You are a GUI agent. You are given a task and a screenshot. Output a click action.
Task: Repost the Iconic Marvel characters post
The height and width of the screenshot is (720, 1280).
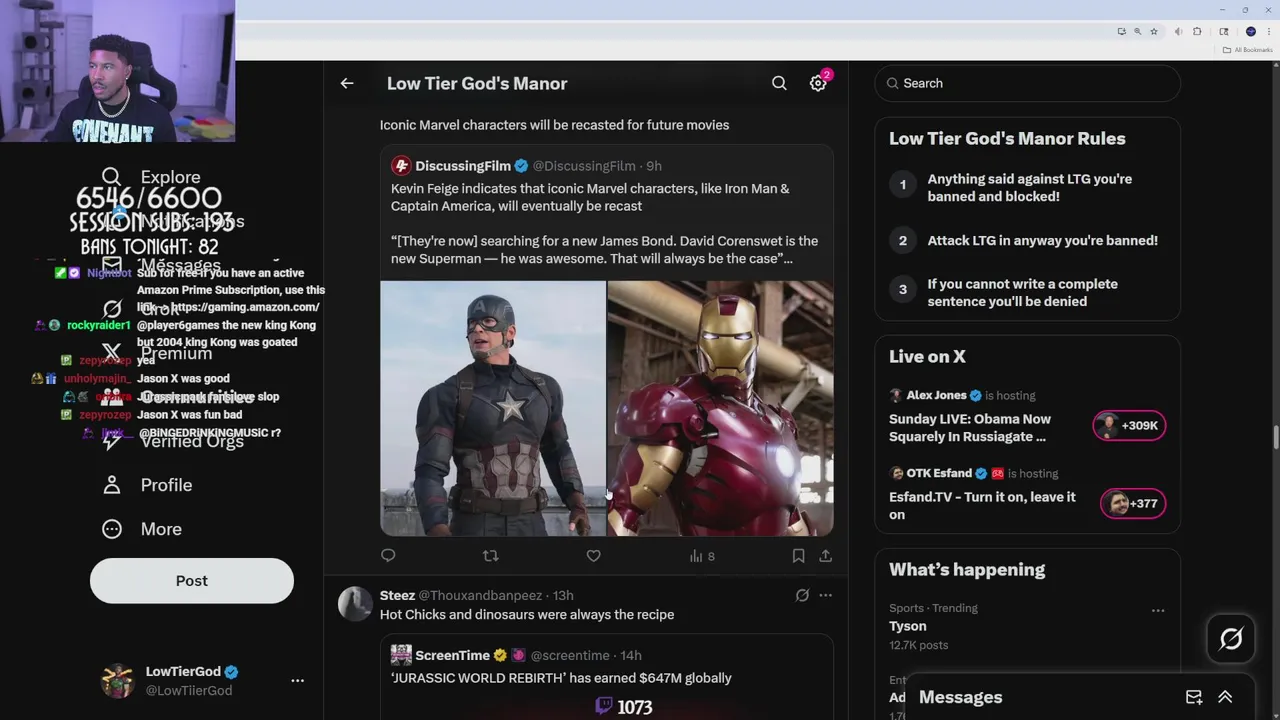[490, 556]
